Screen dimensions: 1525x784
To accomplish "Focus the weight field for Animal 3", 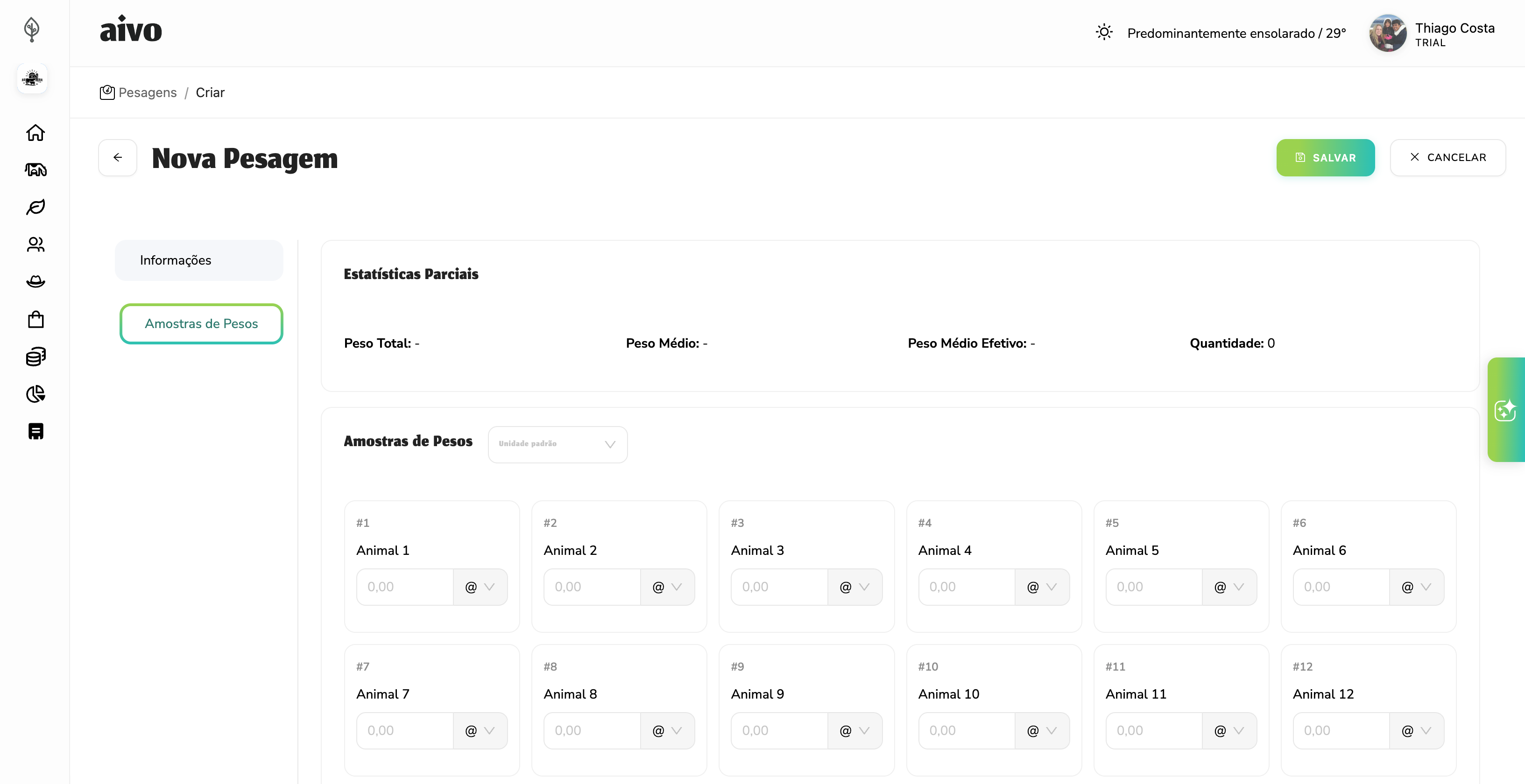I will pos(779,587).
